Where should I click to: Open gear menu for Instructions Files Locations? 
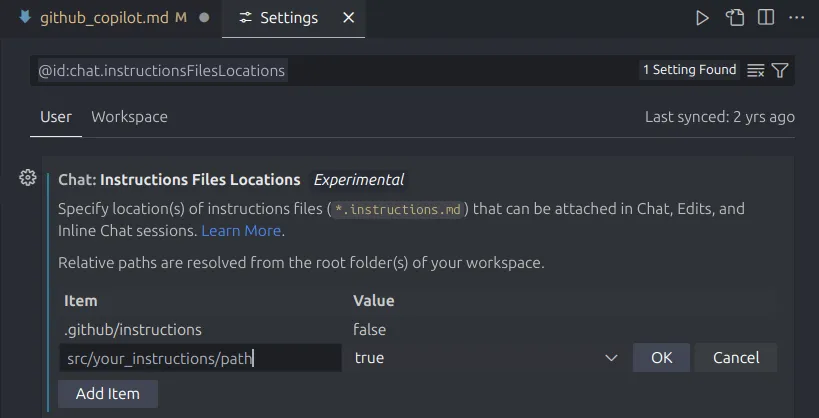pos(28,178)
